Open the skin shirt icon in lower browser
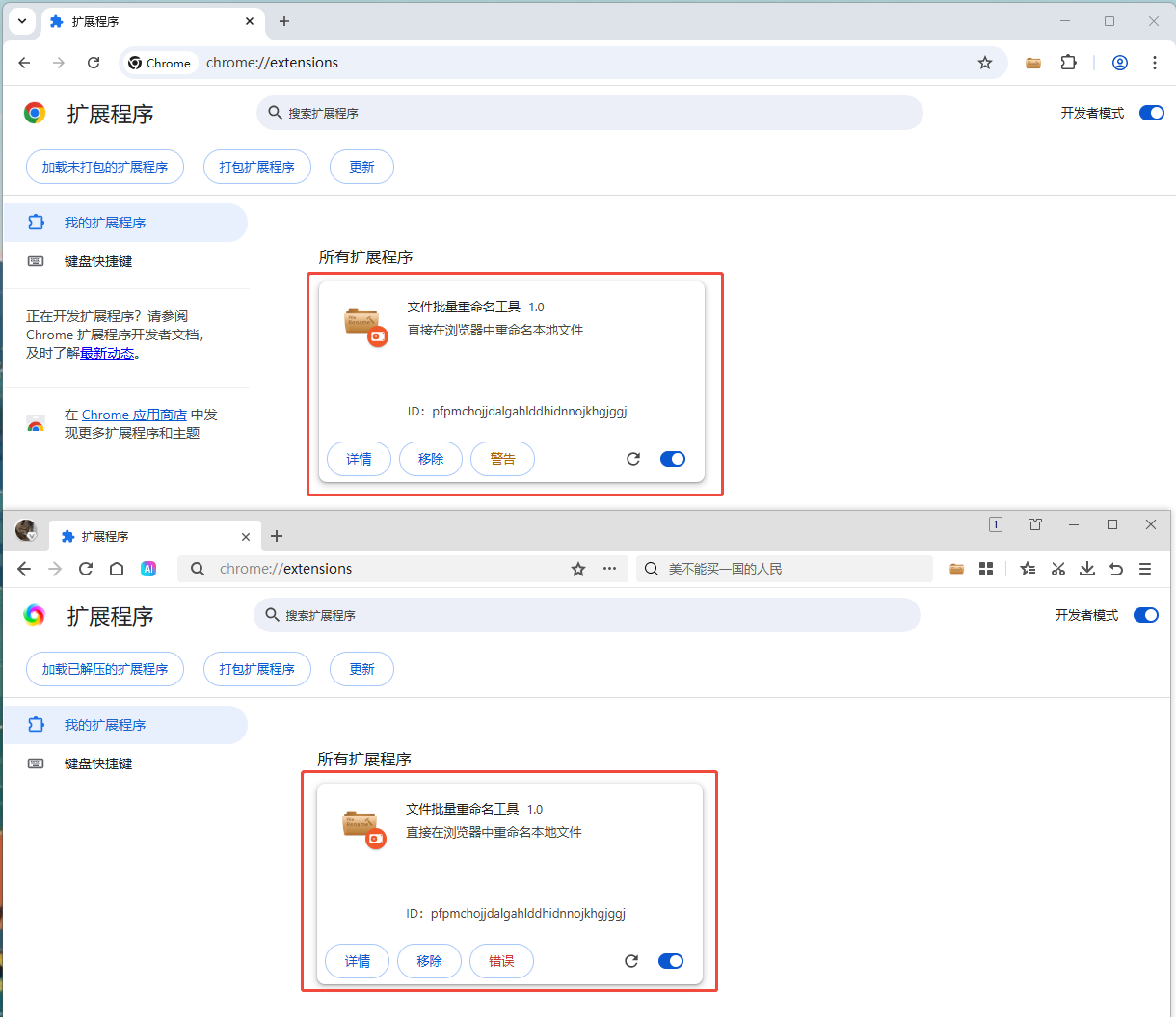 pos(1035,524)
